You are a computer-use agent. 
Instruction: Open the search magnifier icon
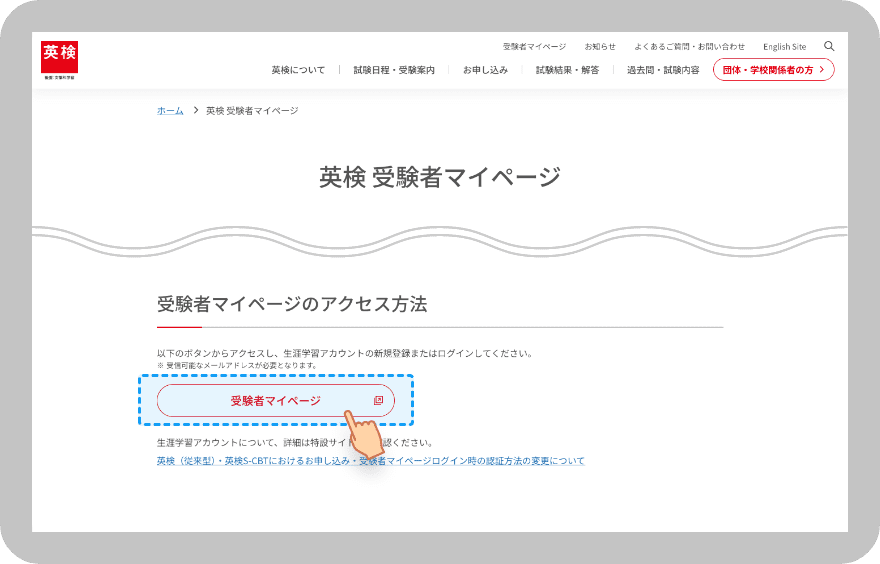pyautogui.click(x=829, y=46)
